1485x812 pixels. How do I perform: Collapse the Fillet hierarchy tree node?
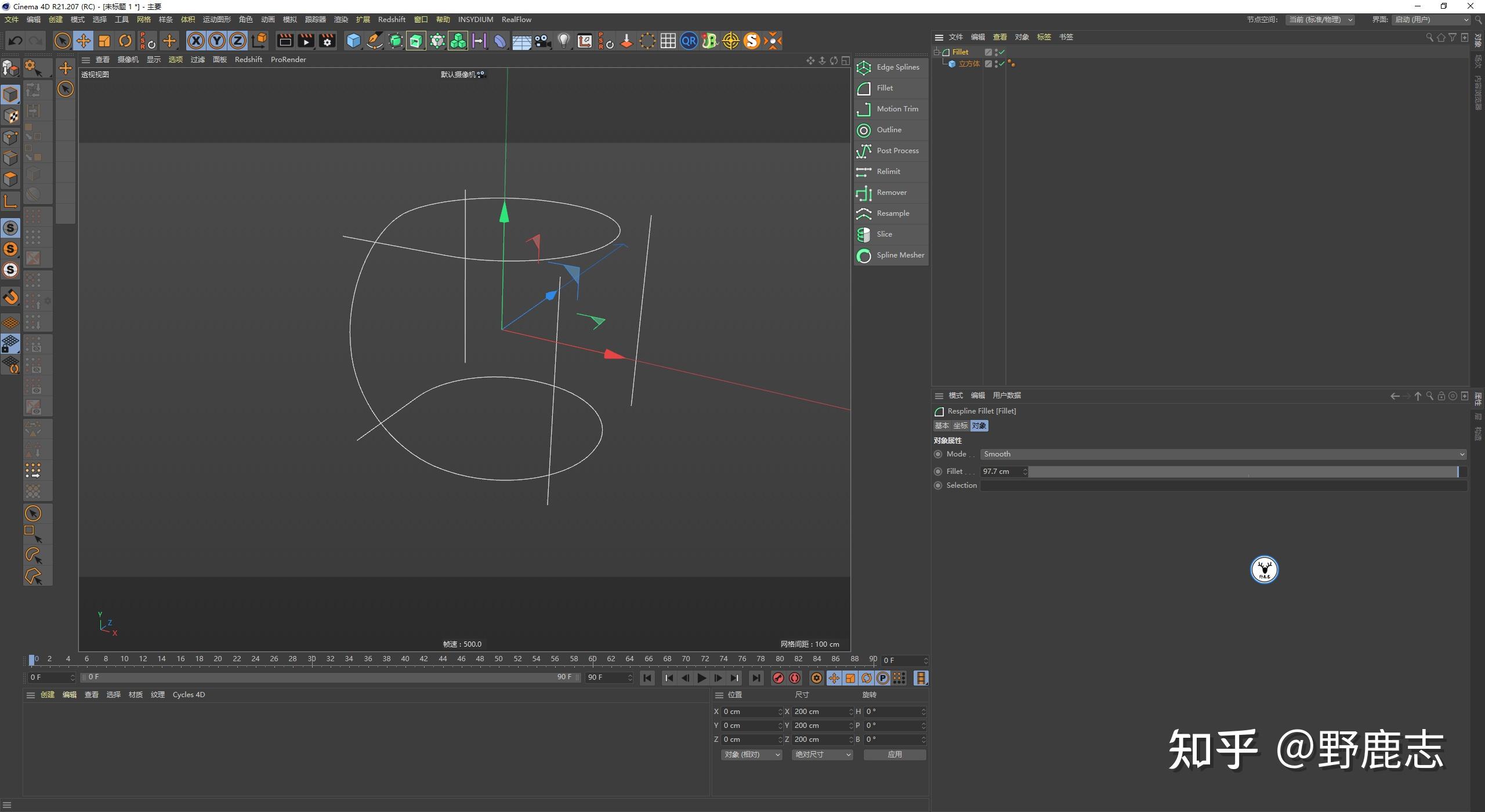pos(936,52)
